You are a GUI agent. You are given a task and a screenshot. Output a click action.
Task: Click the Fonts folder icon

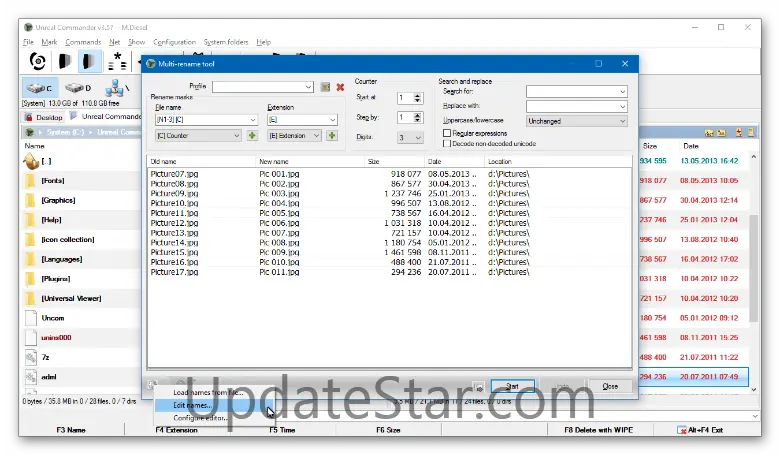tap(30, 181)
